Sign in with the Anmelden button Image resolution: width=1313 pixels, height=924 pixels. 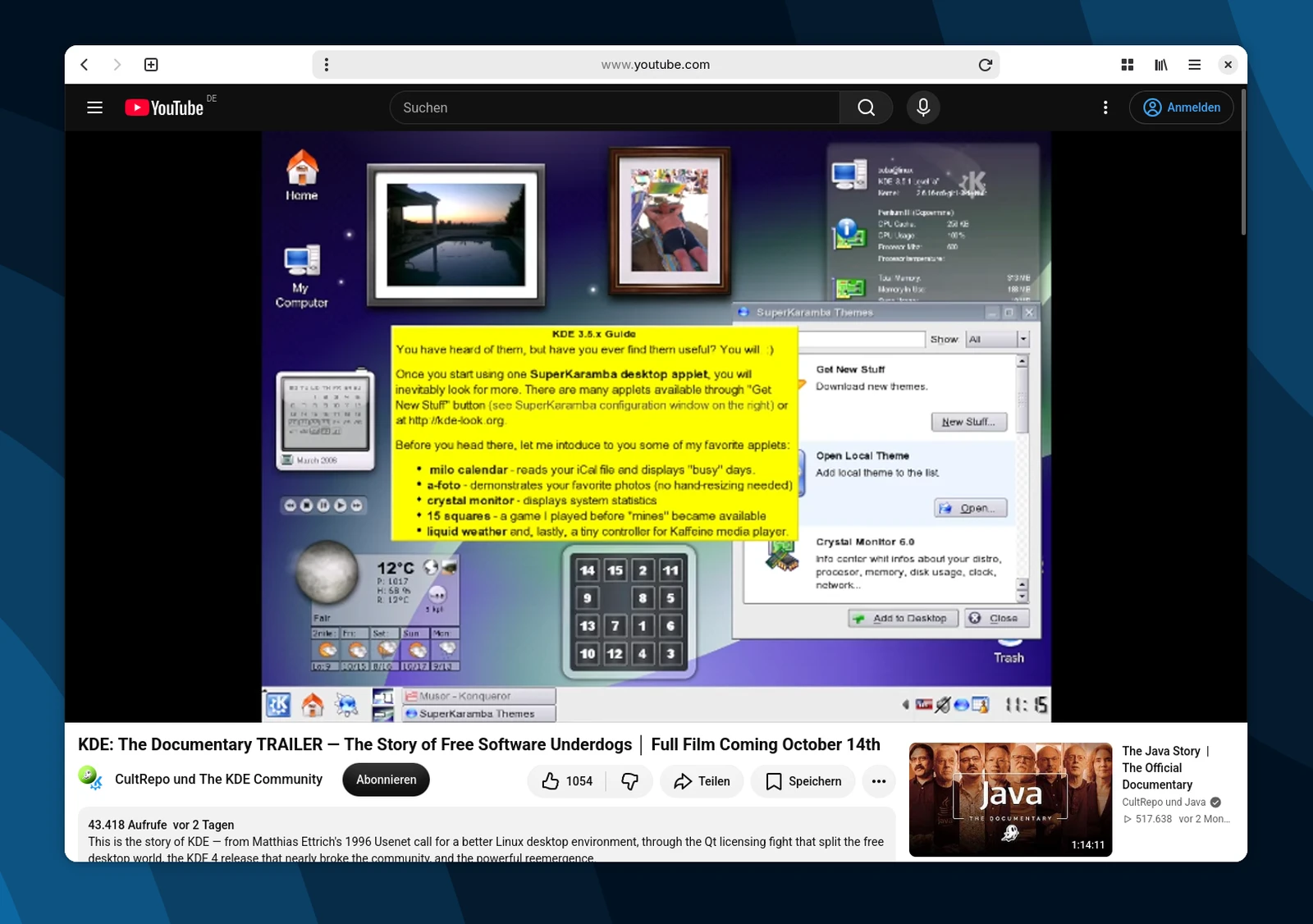1182,107
